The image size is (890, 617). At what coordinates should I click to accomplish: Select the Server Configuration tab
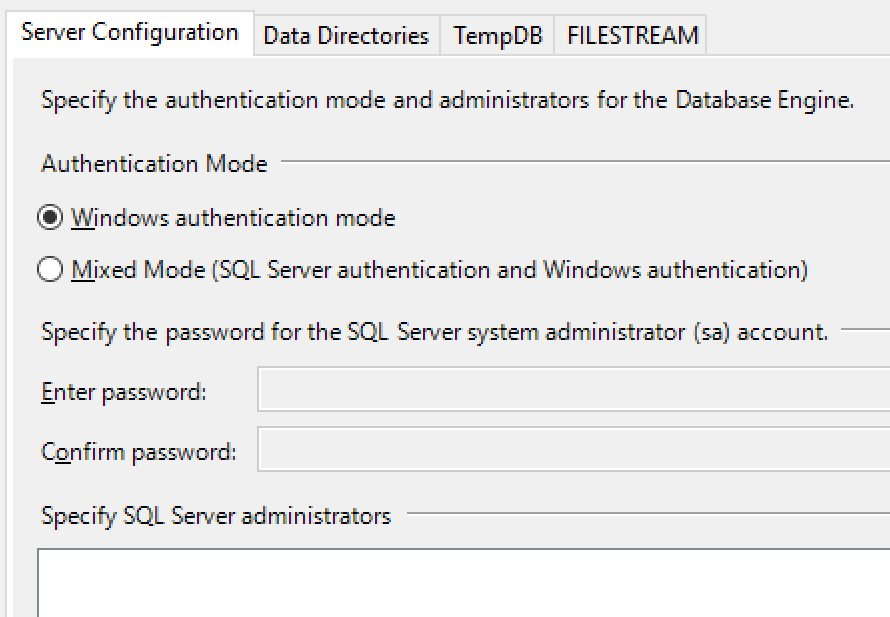pyautogui.click(x=130, y=32)
